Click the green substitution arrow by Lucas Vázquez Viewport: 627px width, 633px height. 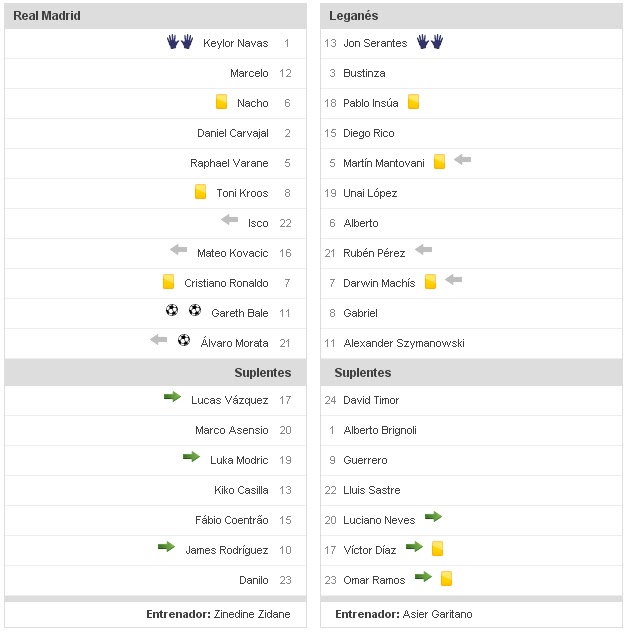coord(172,398)
